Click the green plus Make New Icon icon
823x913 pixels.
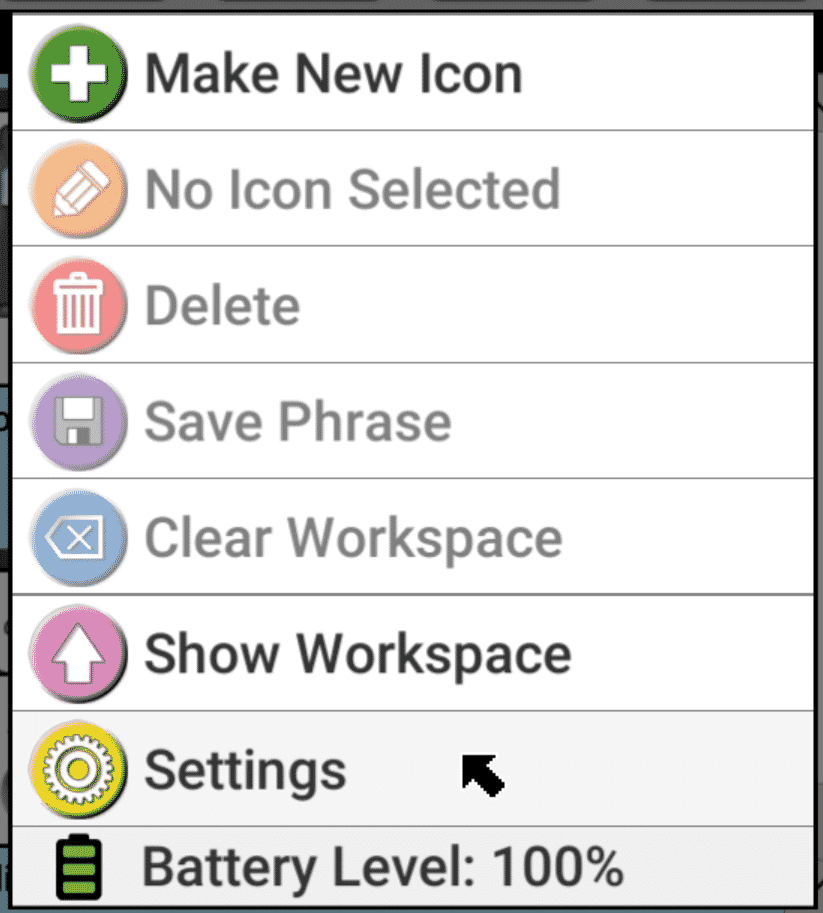pyautogui.click(x=79, y=74)
